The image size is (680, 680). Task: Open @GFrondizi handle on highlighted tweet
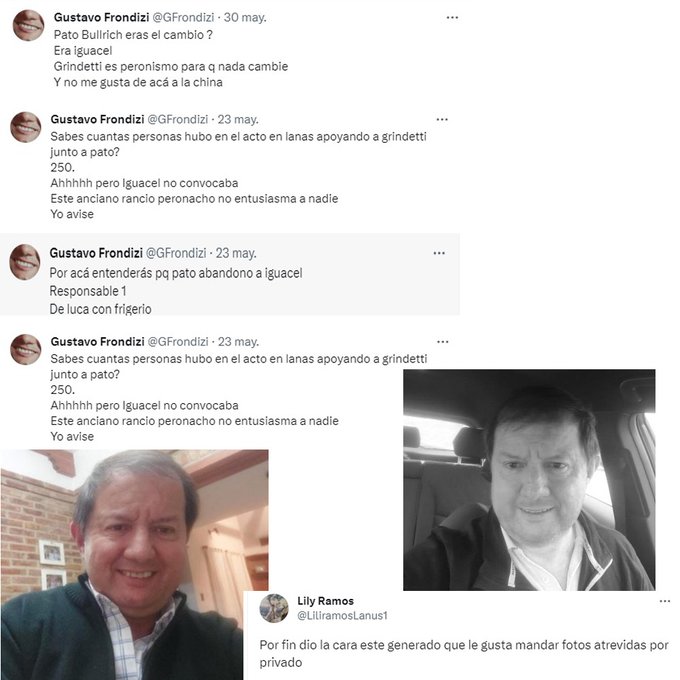coord(176,253)
